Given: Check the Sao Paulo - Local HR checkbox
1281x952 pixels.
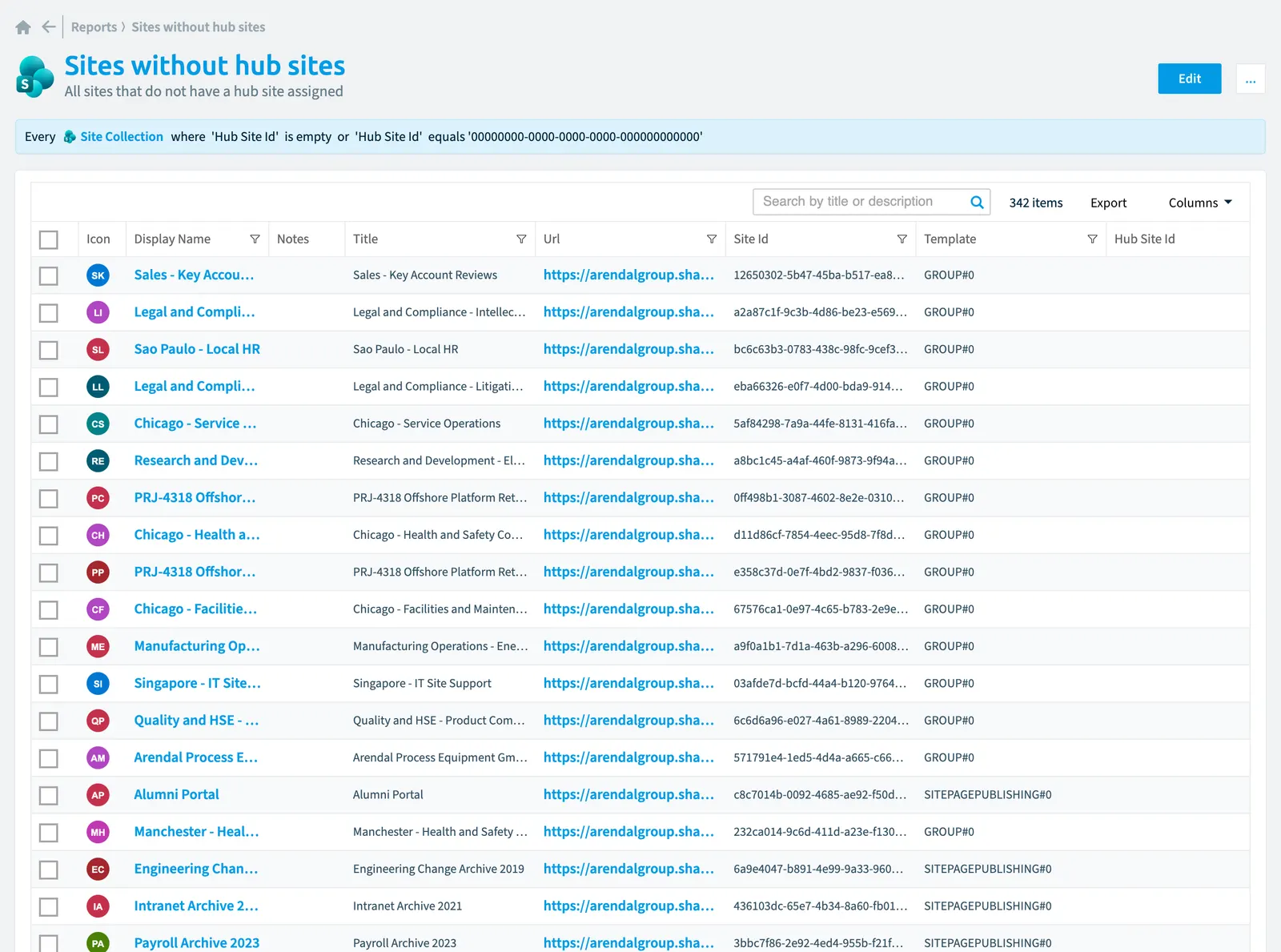Looking at the screenshot, I should (x=49, y=350).
